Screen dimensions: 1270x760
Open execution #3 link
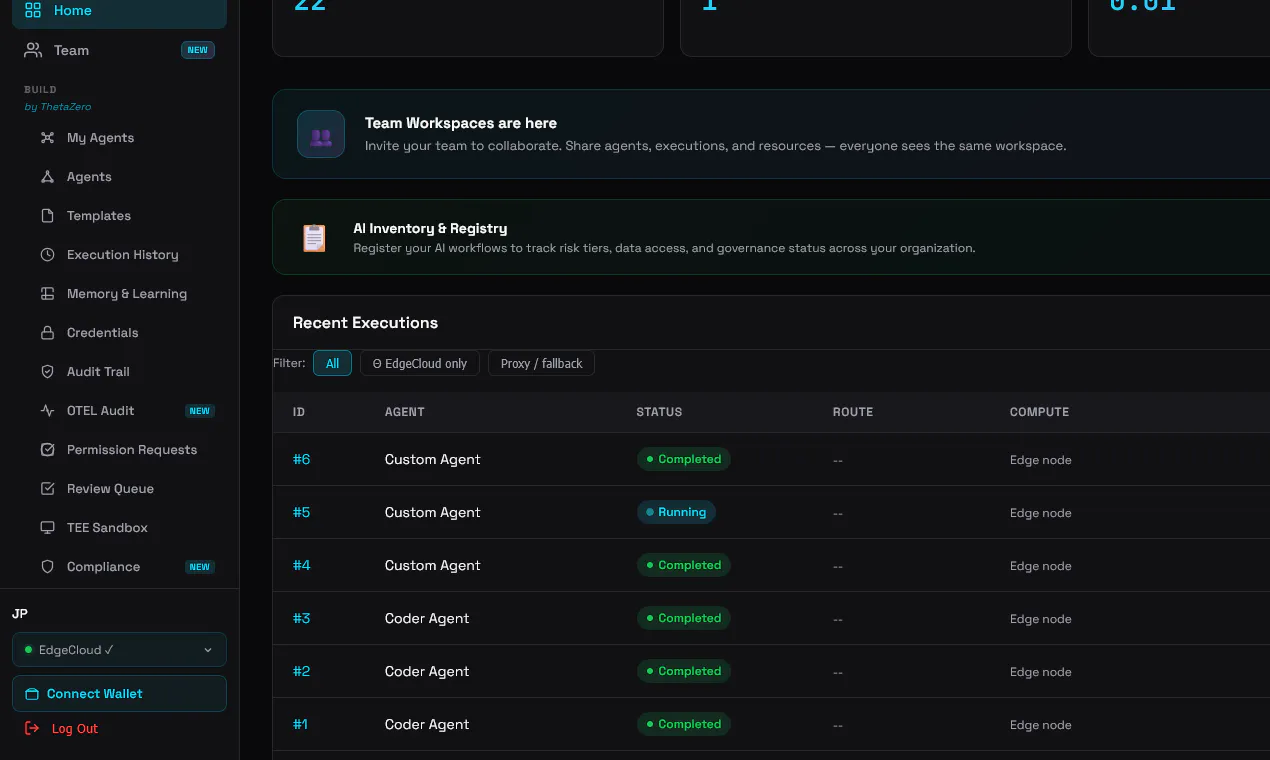point(301,618)
